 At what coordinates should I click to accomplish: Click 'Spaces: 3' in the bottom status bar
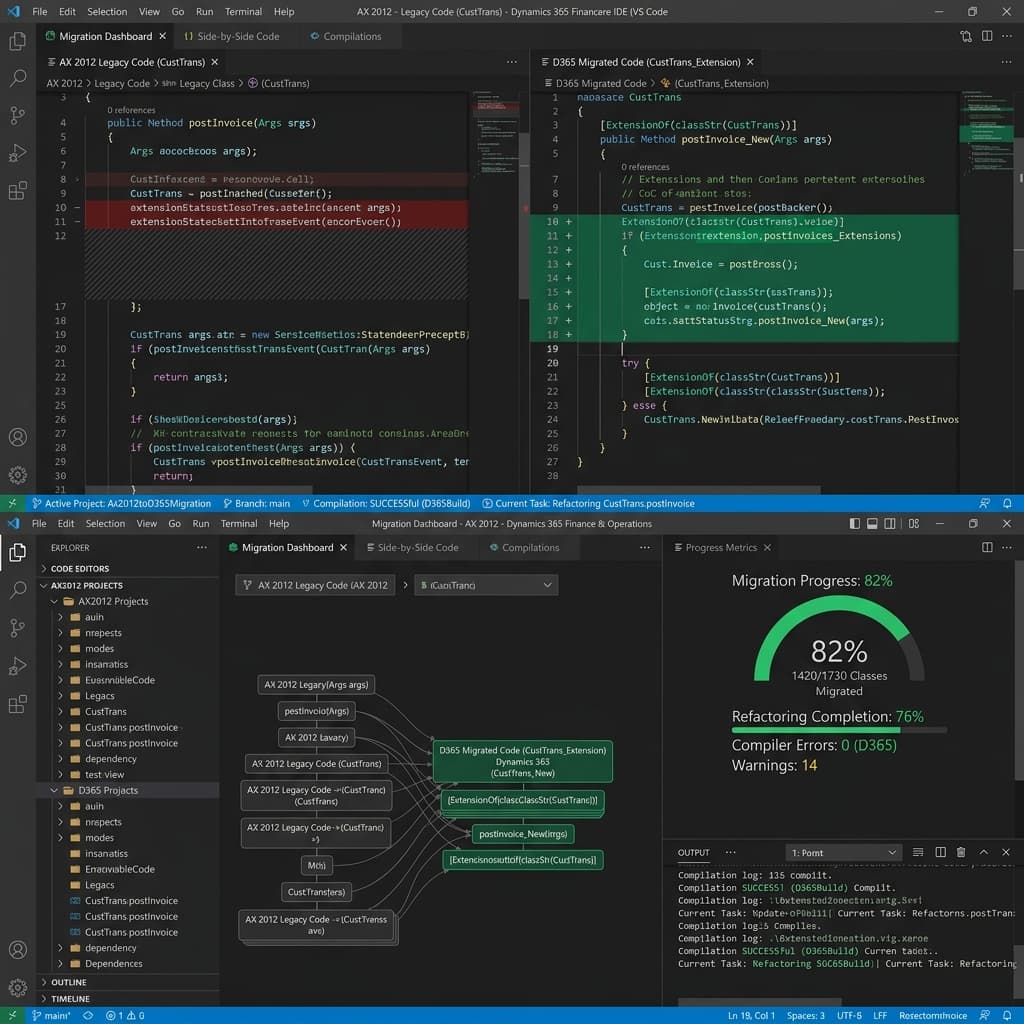805,1016
